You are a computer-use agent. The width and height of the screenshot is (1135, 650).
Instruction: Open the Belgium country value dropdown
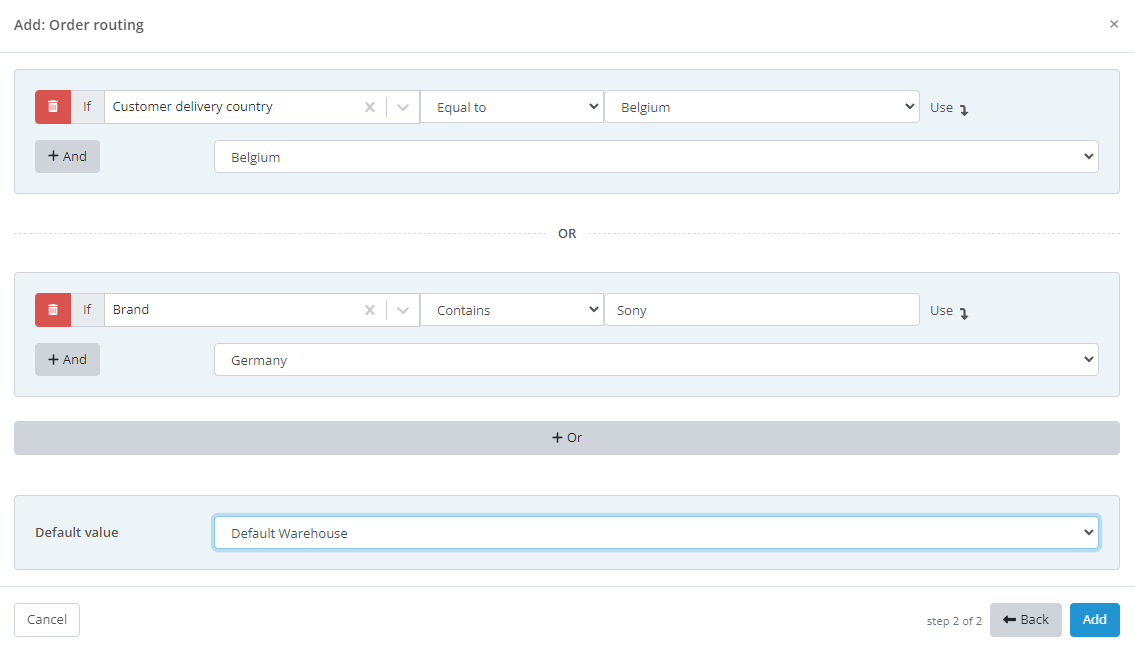click(x=761, y=107)
